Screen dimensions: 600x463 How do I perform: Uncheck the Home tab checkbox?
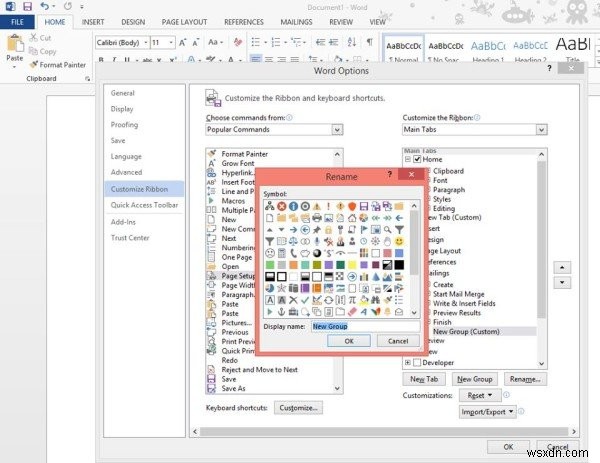[417, 159]
